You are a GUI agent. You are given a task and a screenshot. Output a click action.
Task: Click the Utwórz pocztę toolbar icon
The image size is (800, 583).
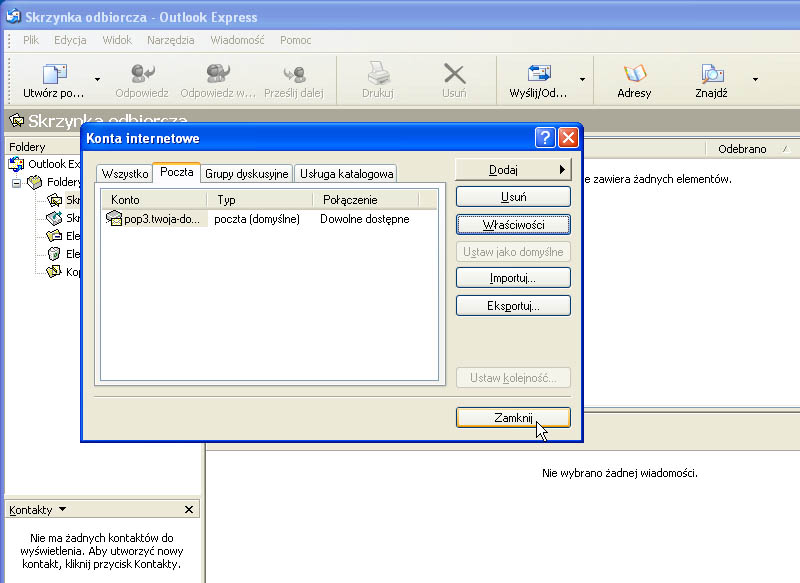(x=55, y=74)
